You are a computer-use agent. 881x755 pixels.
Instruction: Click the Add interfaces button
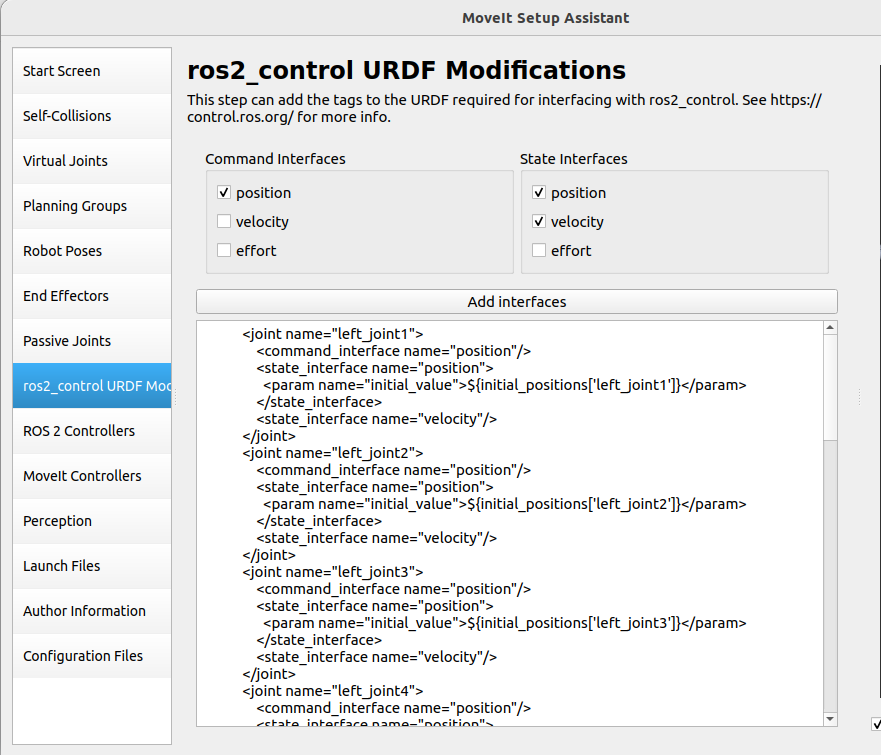click(x=516, y=302)
